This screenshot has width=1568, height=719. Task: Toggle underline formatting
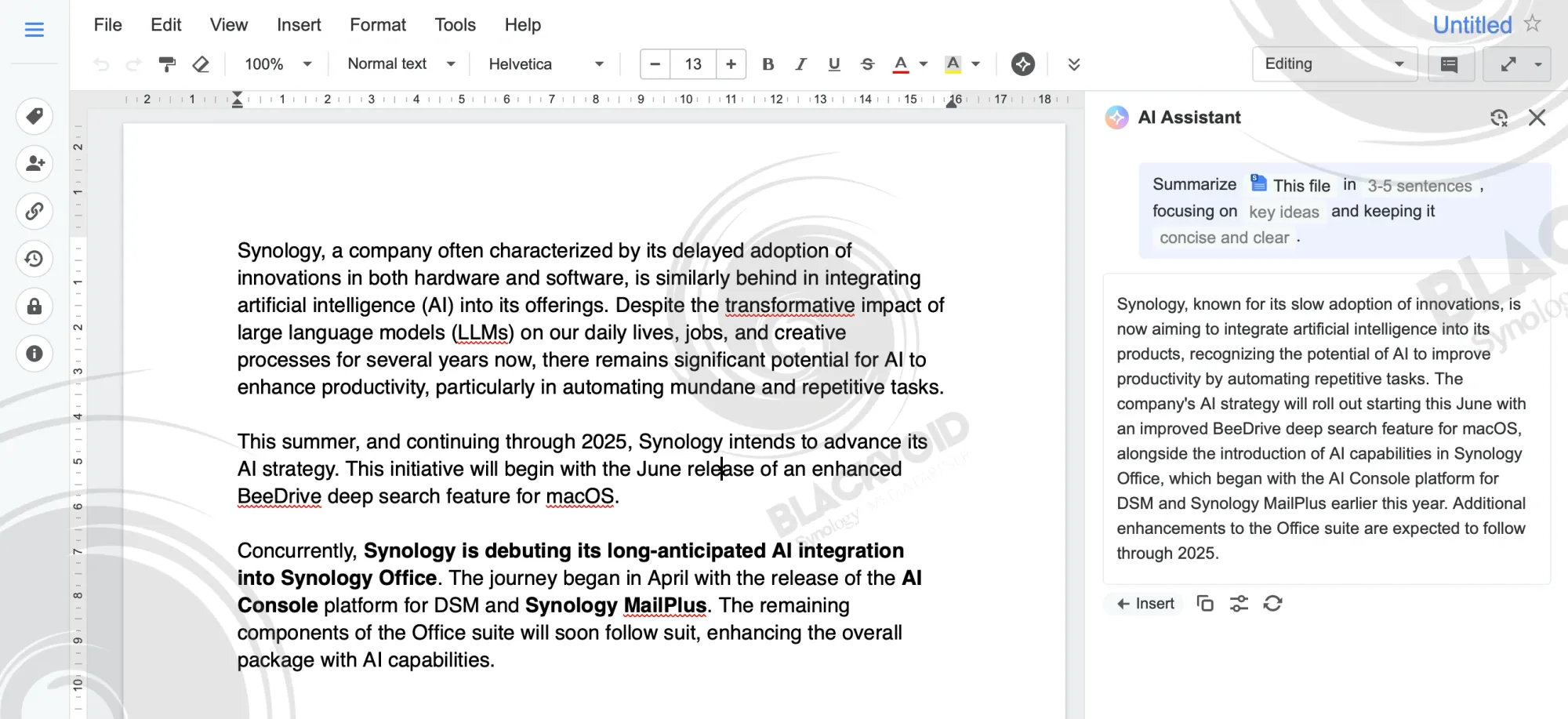tap(834, 64)
